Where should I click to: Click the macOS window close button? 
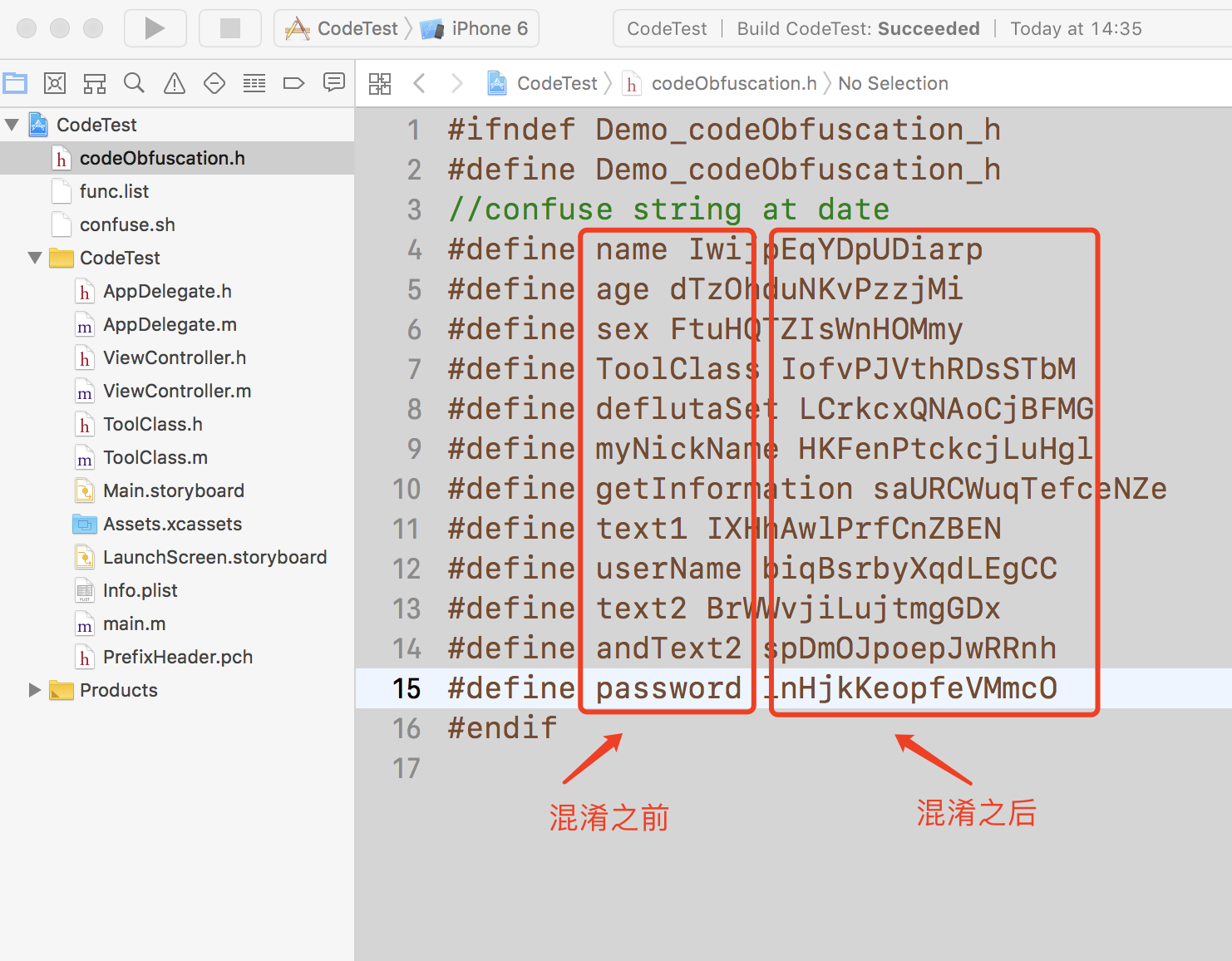tap(27, 28)
